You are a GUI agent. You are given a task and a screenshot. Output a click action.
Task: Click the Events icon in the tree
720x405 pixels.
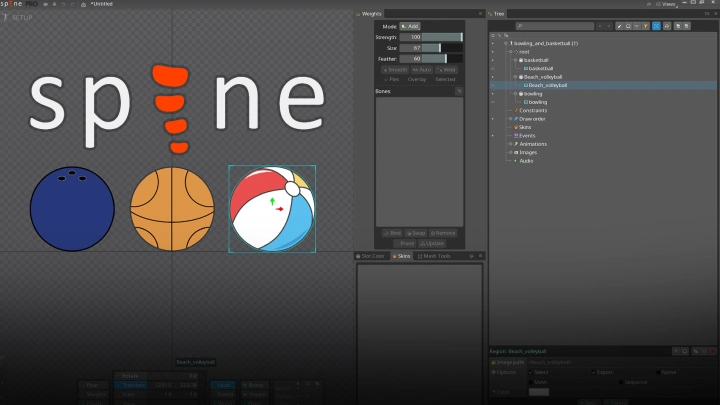click(x=516, y=135)
